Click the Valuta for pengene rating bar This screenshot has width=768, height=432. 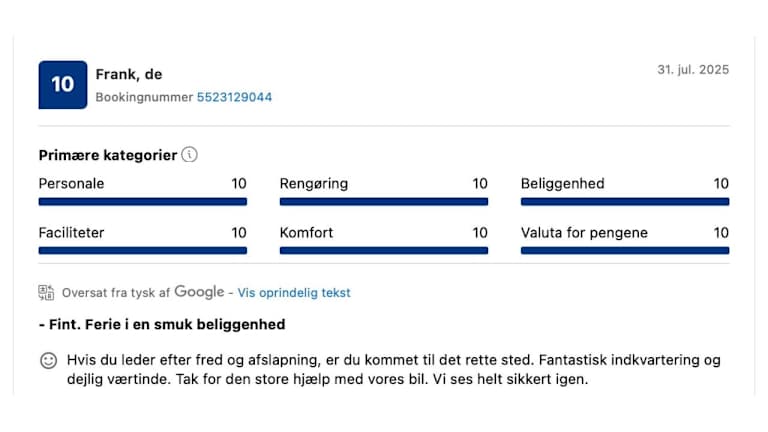(x=624, y=250)
